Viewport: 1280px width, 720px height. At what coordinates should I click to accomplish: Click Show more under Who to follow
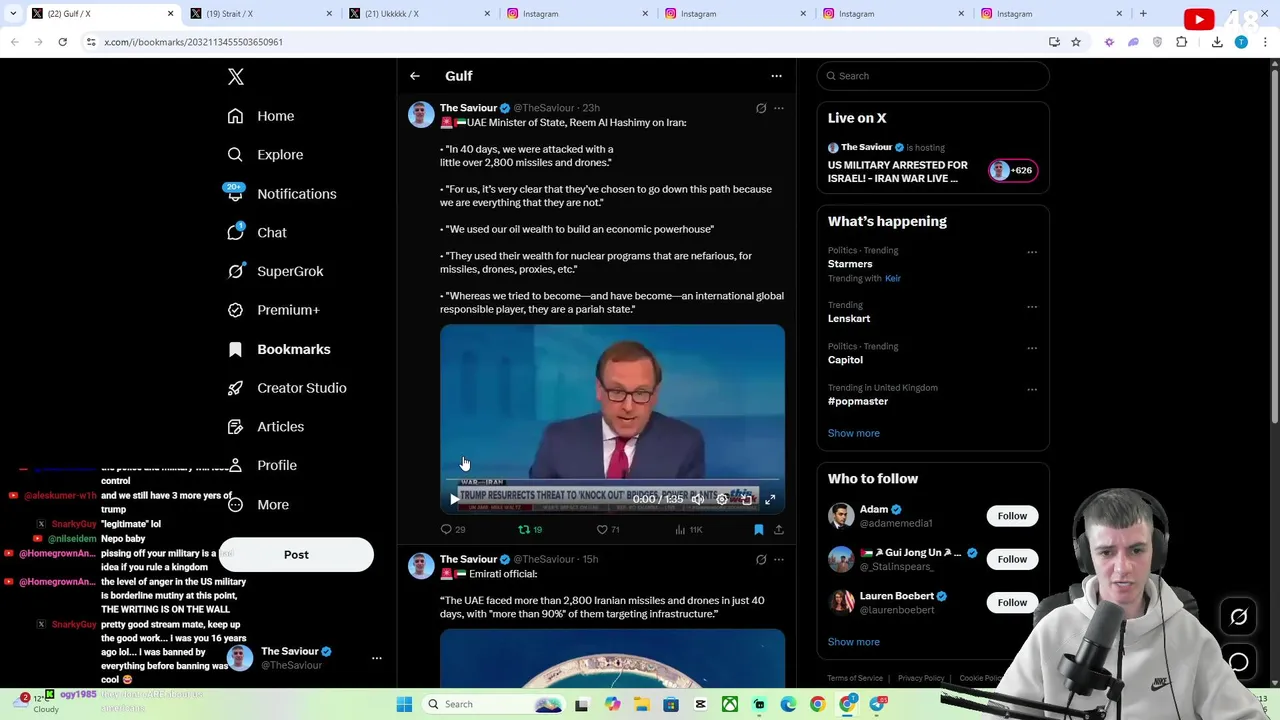point(853,642)
